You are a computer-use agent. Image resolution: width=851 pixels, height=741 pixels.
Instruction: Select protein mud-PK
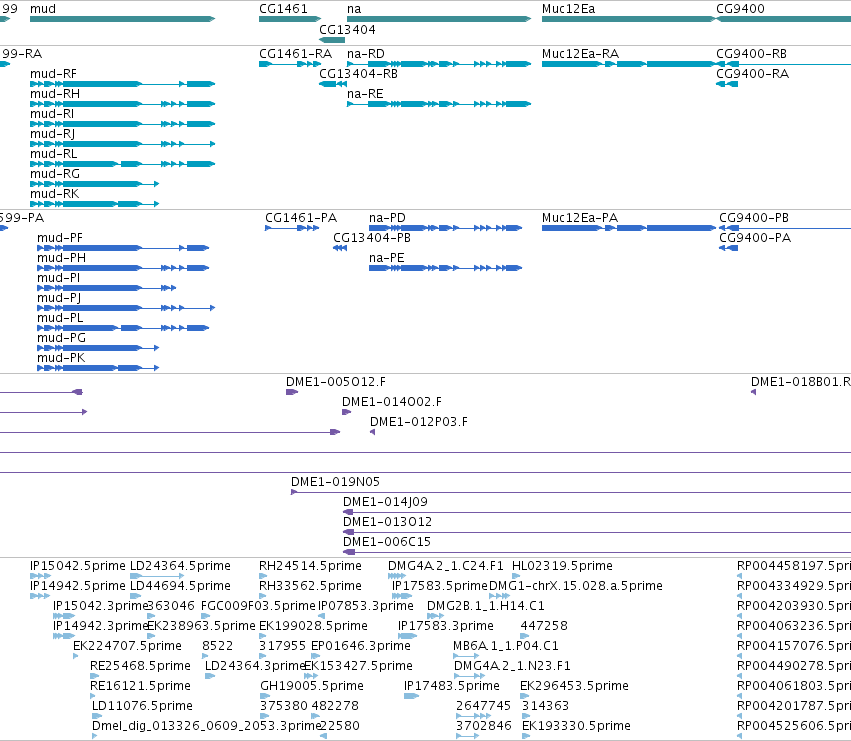(x=98, y=368)
